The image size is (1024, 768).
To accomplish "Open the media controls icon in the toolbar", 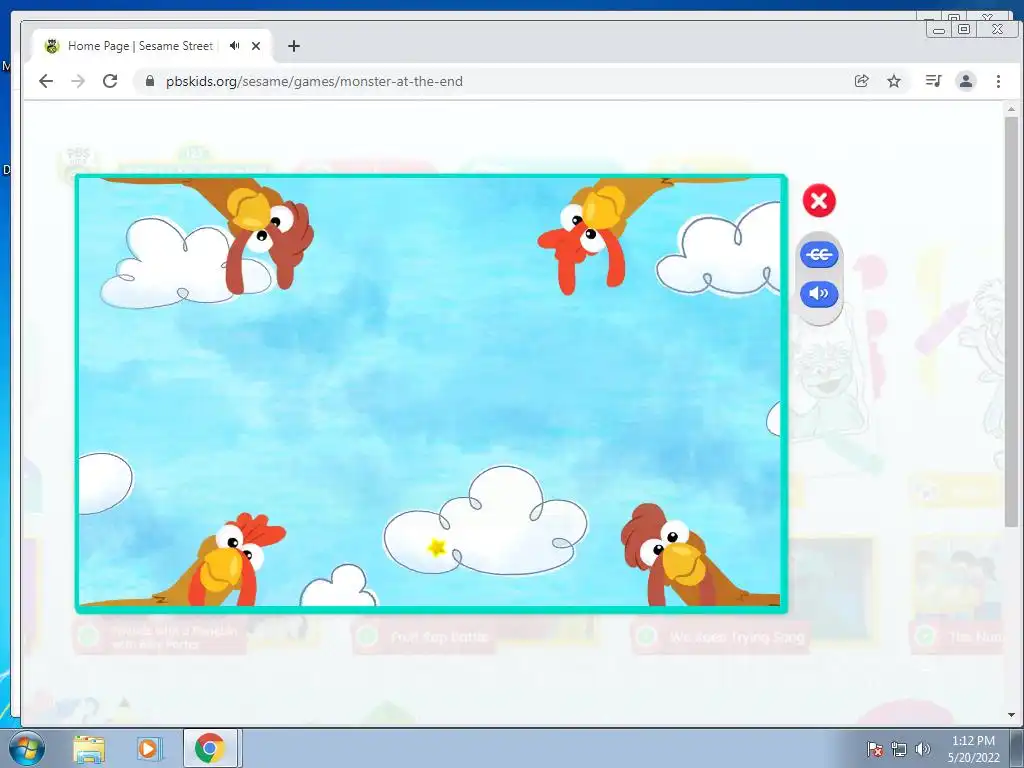I will pos(933,81).
